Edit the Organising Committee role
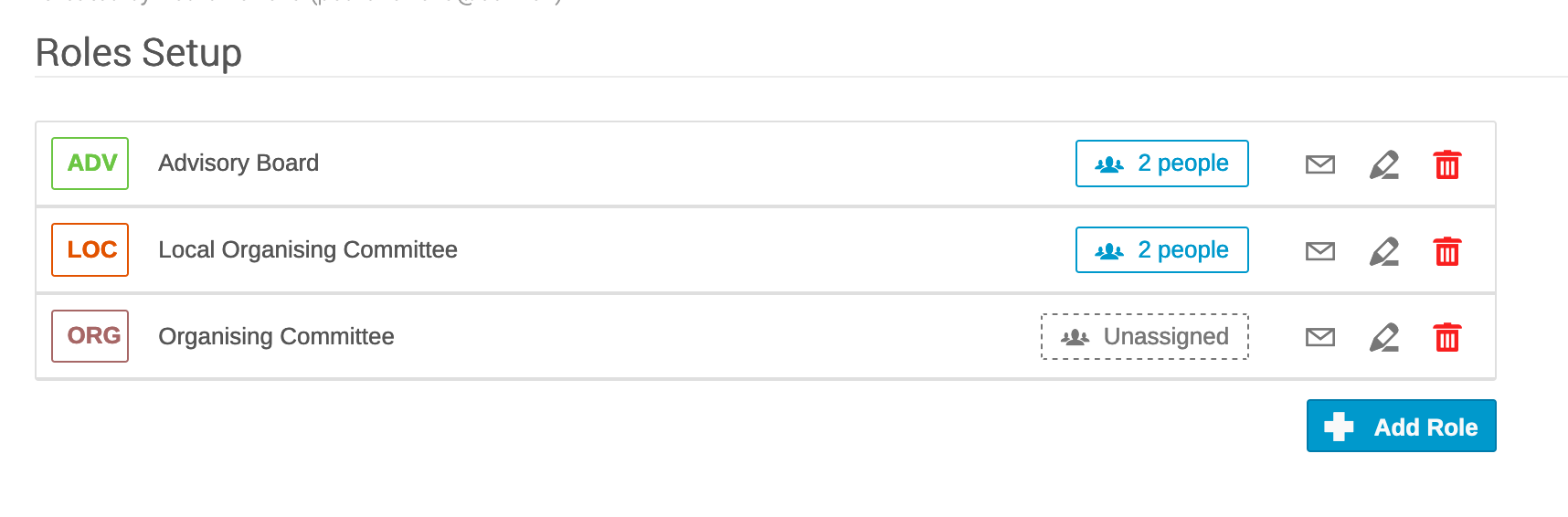1568x517 pixels. click(1384, 337)
